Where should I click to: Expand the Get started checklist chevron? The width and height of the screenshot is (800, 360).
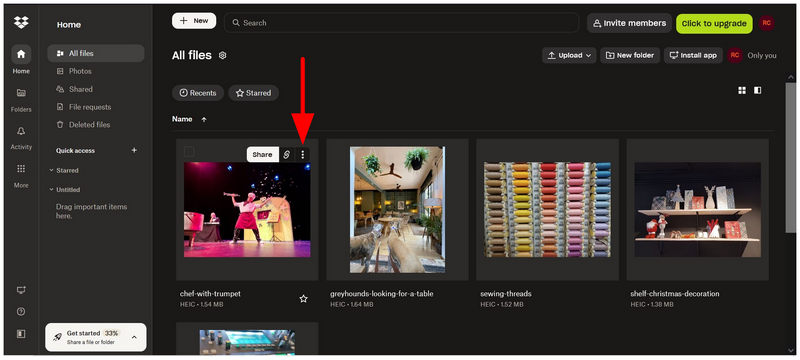(x=134, y=337)
